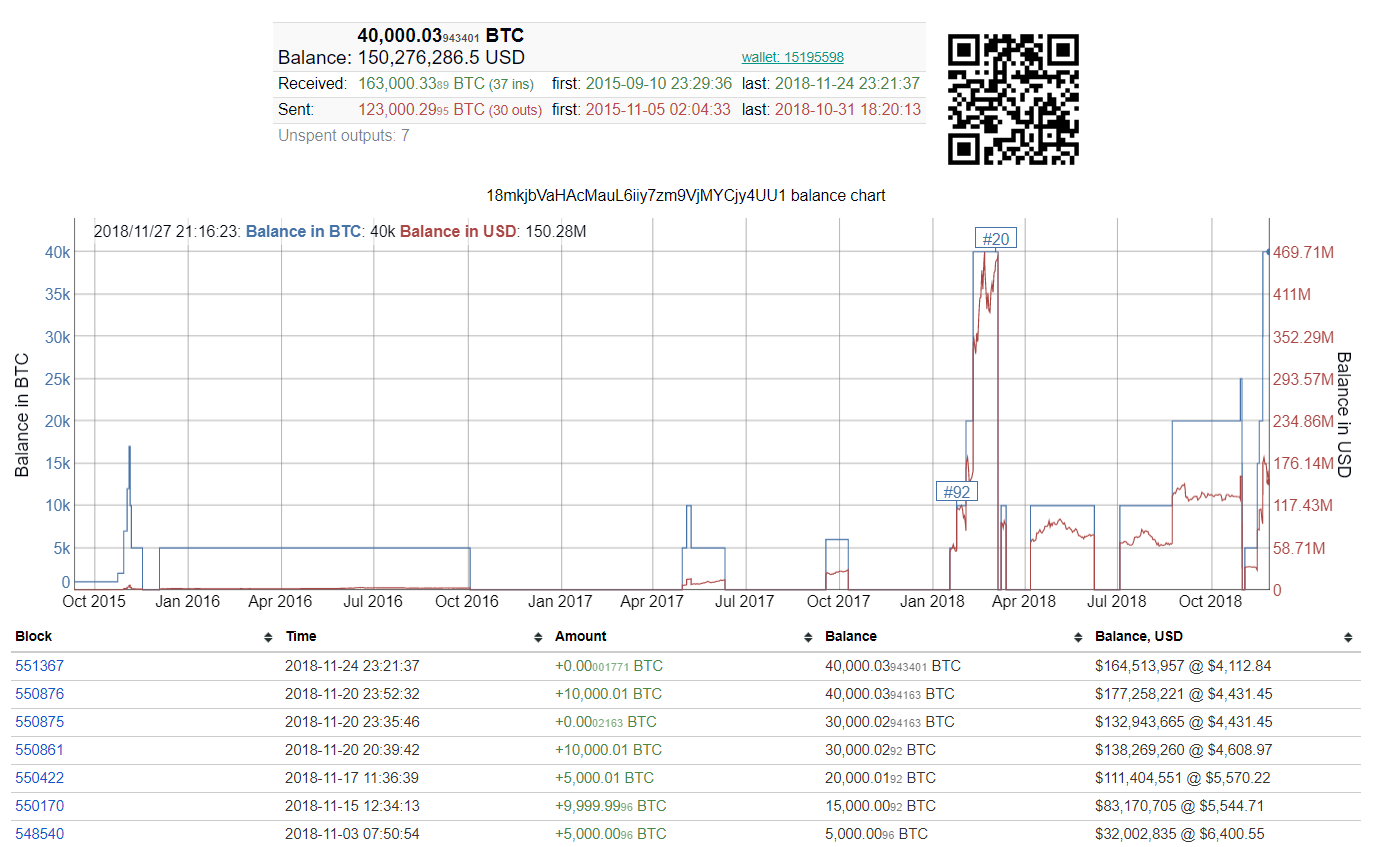This screenshot has width=1373, height=847.
Task: Open block 550861
Action: pos(39,750)
